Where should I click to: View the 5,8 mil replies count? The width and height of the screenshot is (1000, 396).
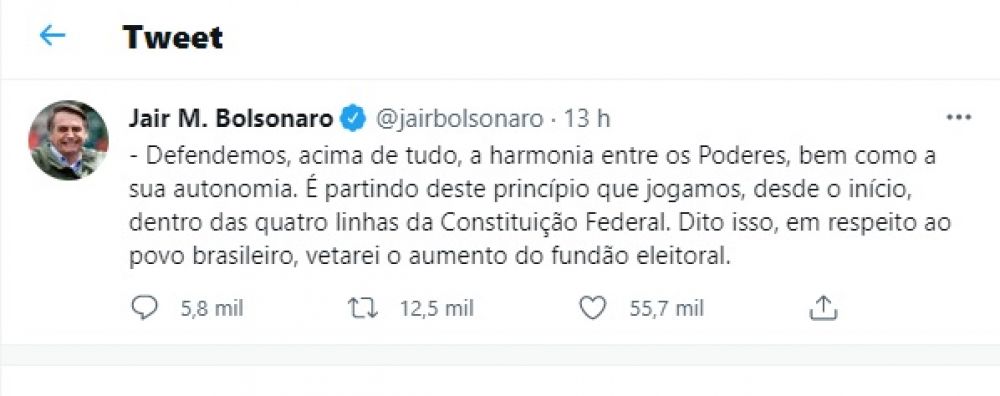[x=212, y=309]
